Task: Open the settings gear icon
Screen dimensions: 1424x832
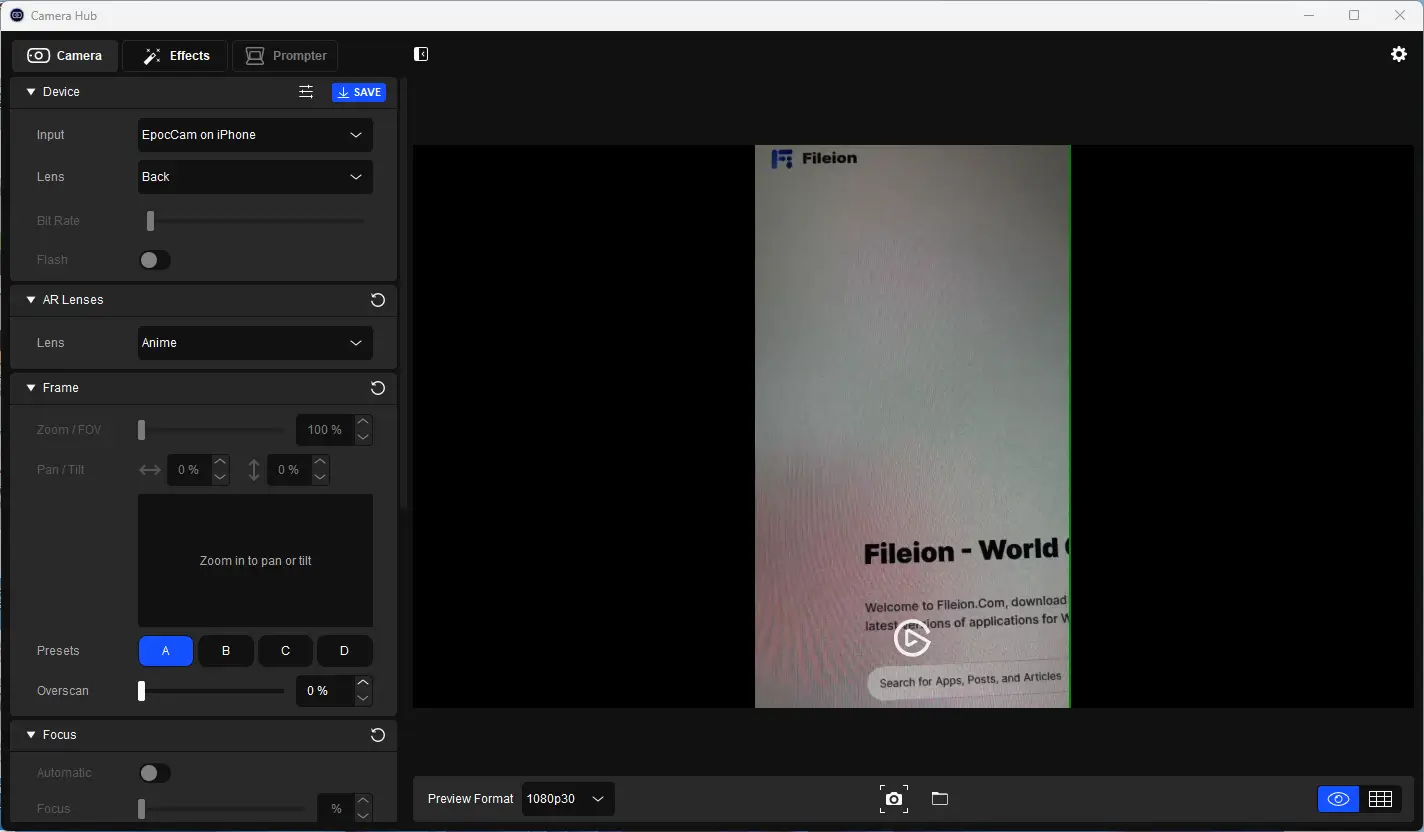Action: tap(1398, 54)
